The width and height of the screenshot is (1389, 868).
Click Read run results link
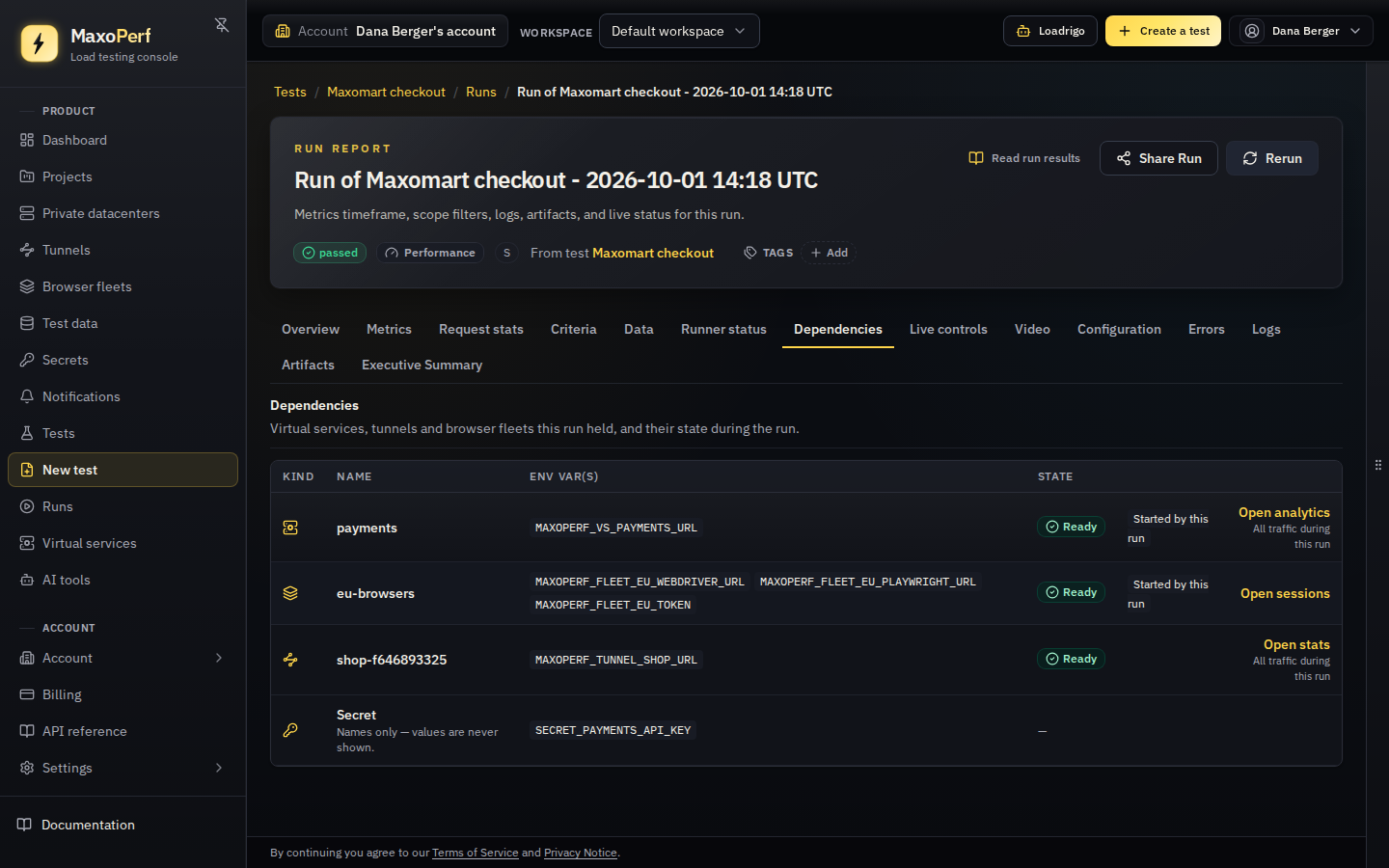[1024, 158]
